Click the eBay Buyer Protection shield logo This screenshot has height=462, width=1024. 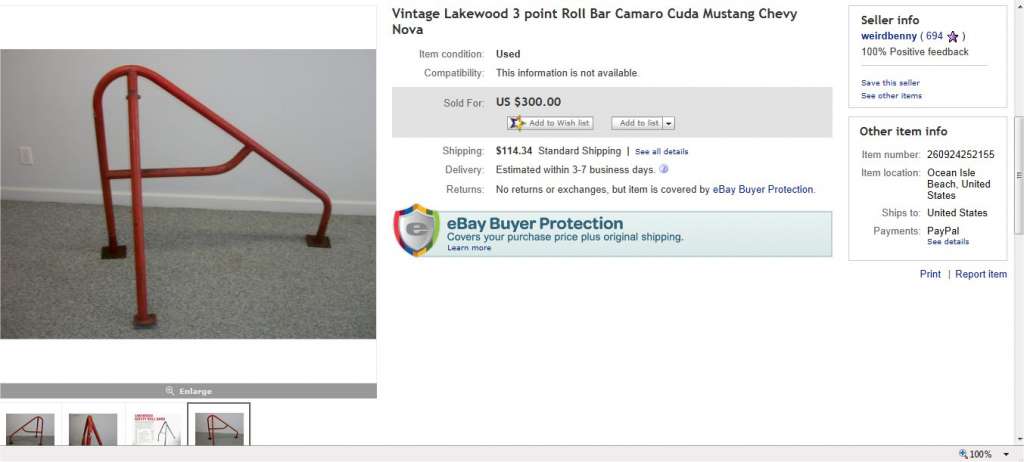click(416, 229)
